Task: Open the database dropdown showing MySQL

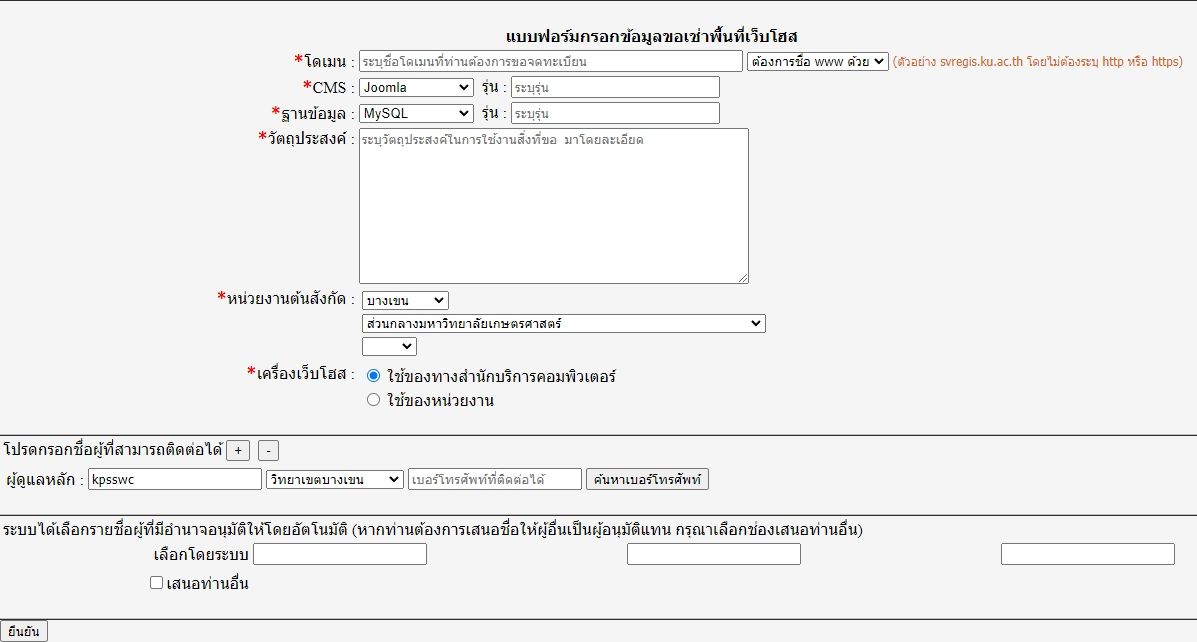Action: (x=416, y=113)
